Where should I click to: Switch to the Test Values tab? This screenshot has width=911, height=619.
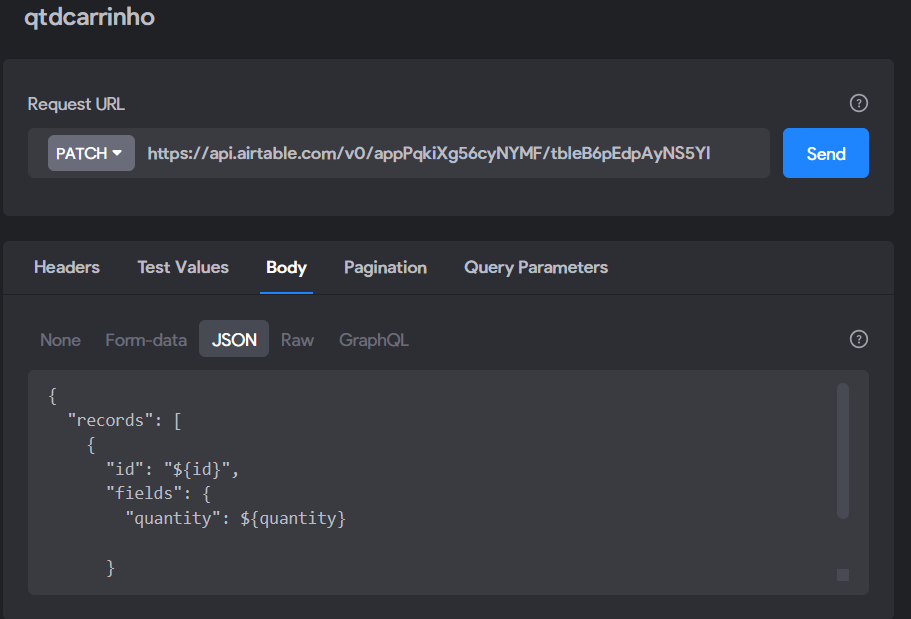pos(183,267)
